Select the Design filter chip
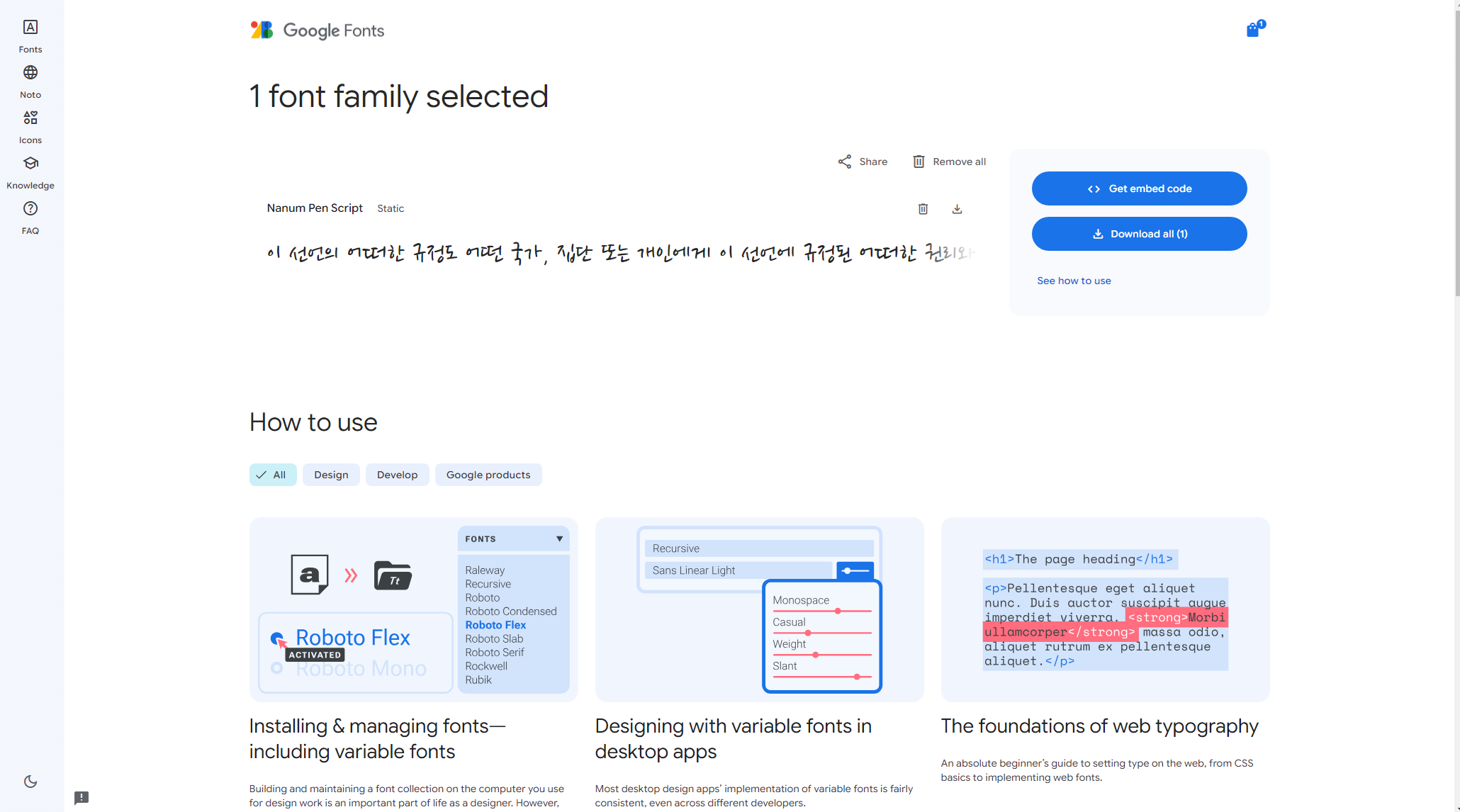 click(331, 475)
